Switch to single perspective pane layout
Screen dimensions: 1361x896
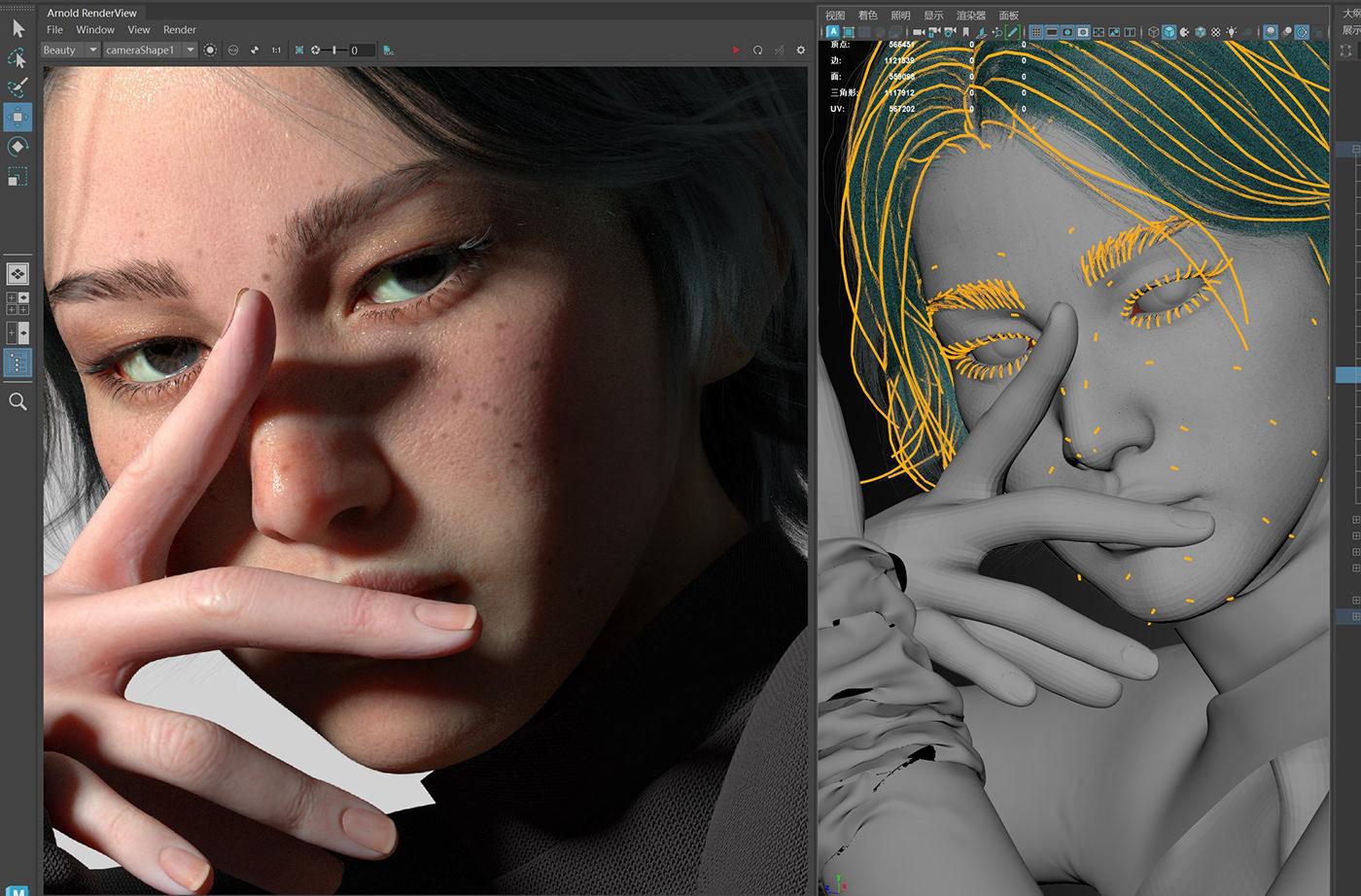(x=17, y=274)
